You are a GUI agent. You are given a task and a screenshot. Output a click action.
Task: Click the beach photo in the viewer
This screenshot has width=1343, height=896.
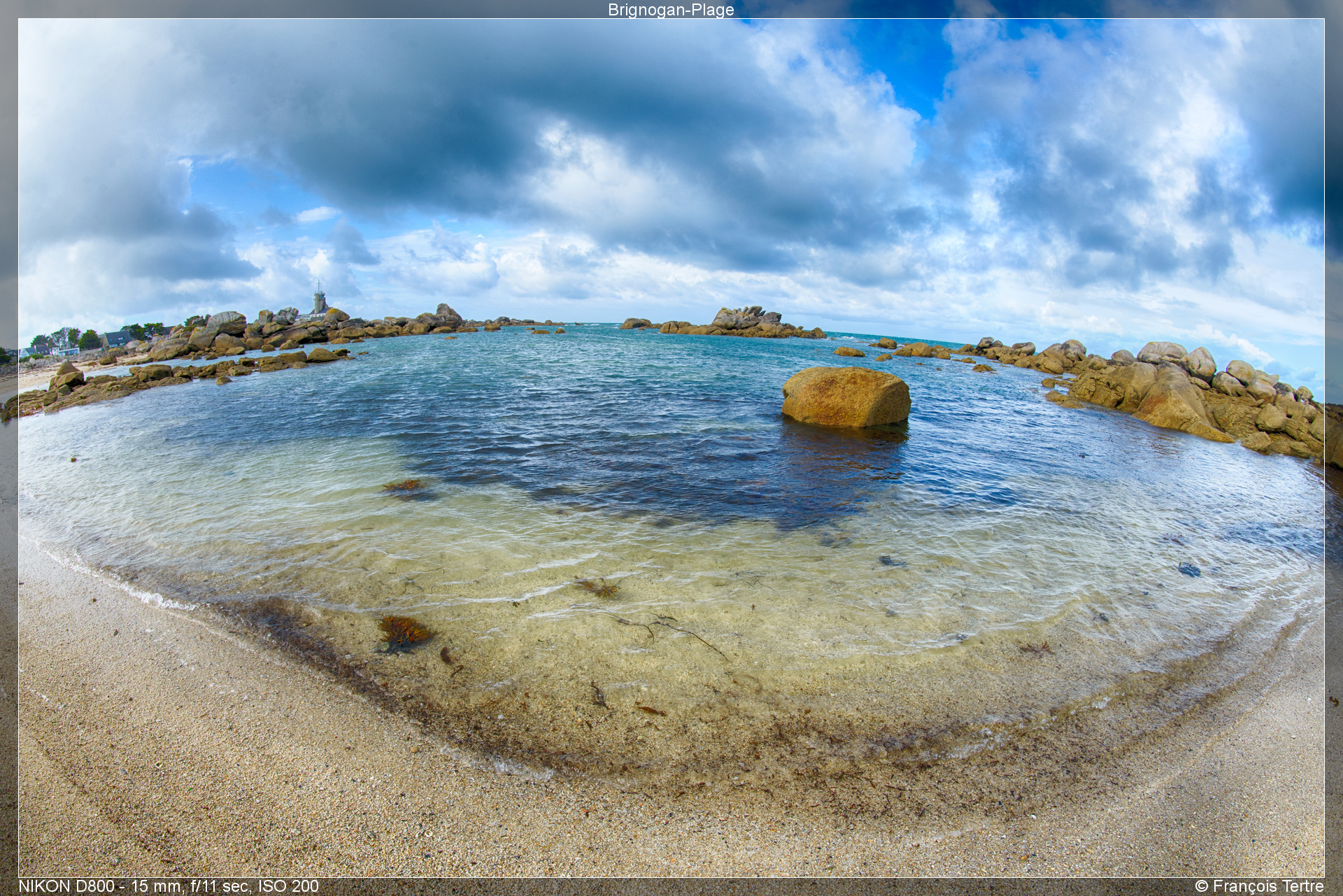pos(671,448)
